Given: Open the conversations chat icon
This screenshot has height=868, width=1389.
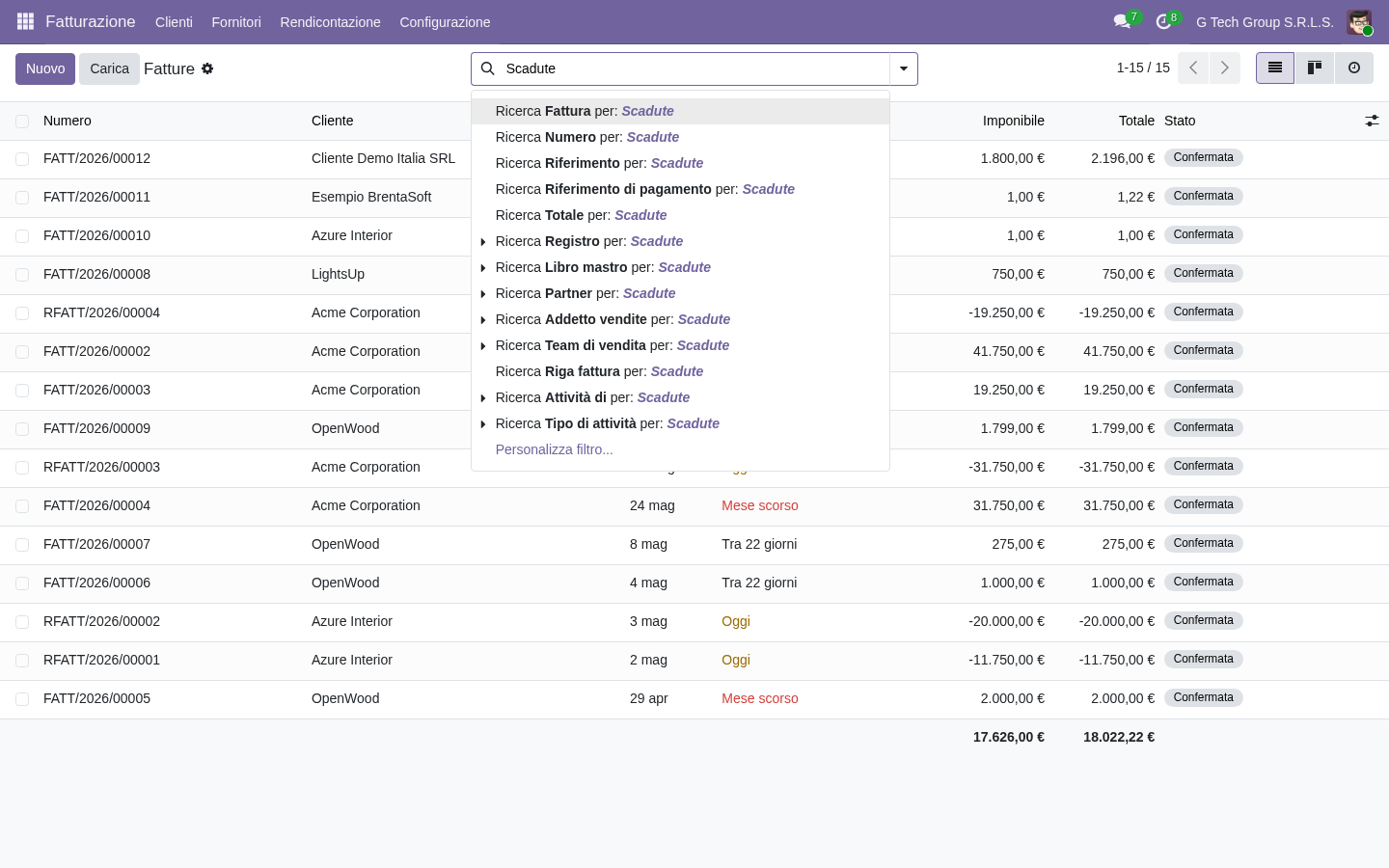Looking at the screenshot, I should (1122, 21).
